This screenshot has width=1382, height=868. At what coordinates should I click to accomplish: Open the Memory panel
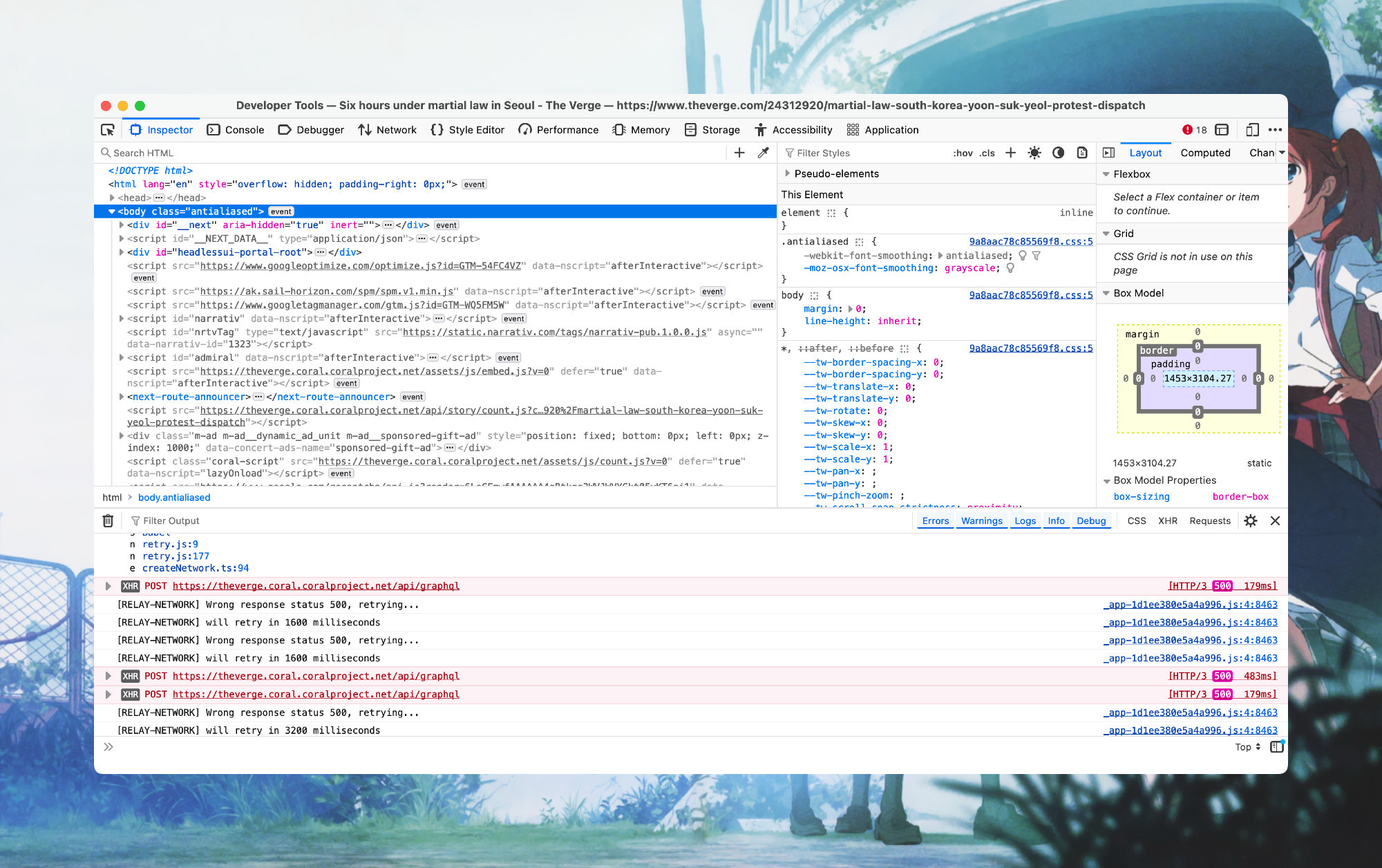point(641,130)
